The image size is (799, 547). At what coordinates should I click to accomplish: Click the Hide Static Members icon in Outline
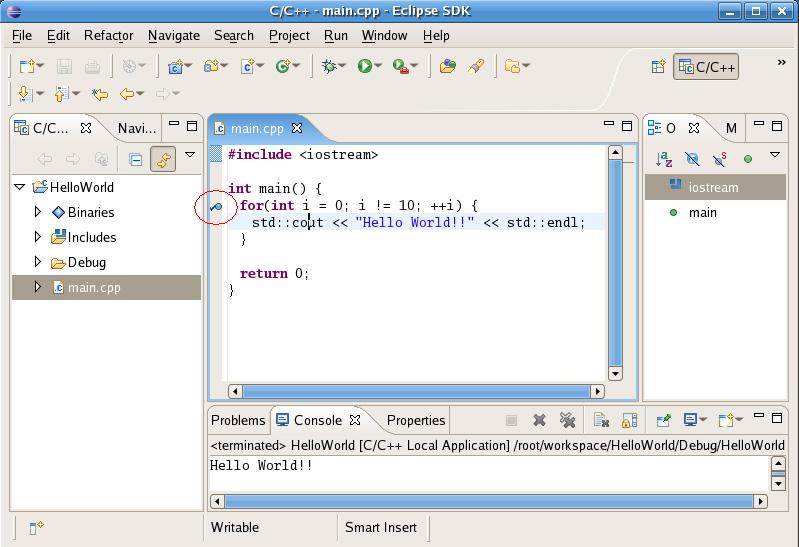tap(719, 159)
